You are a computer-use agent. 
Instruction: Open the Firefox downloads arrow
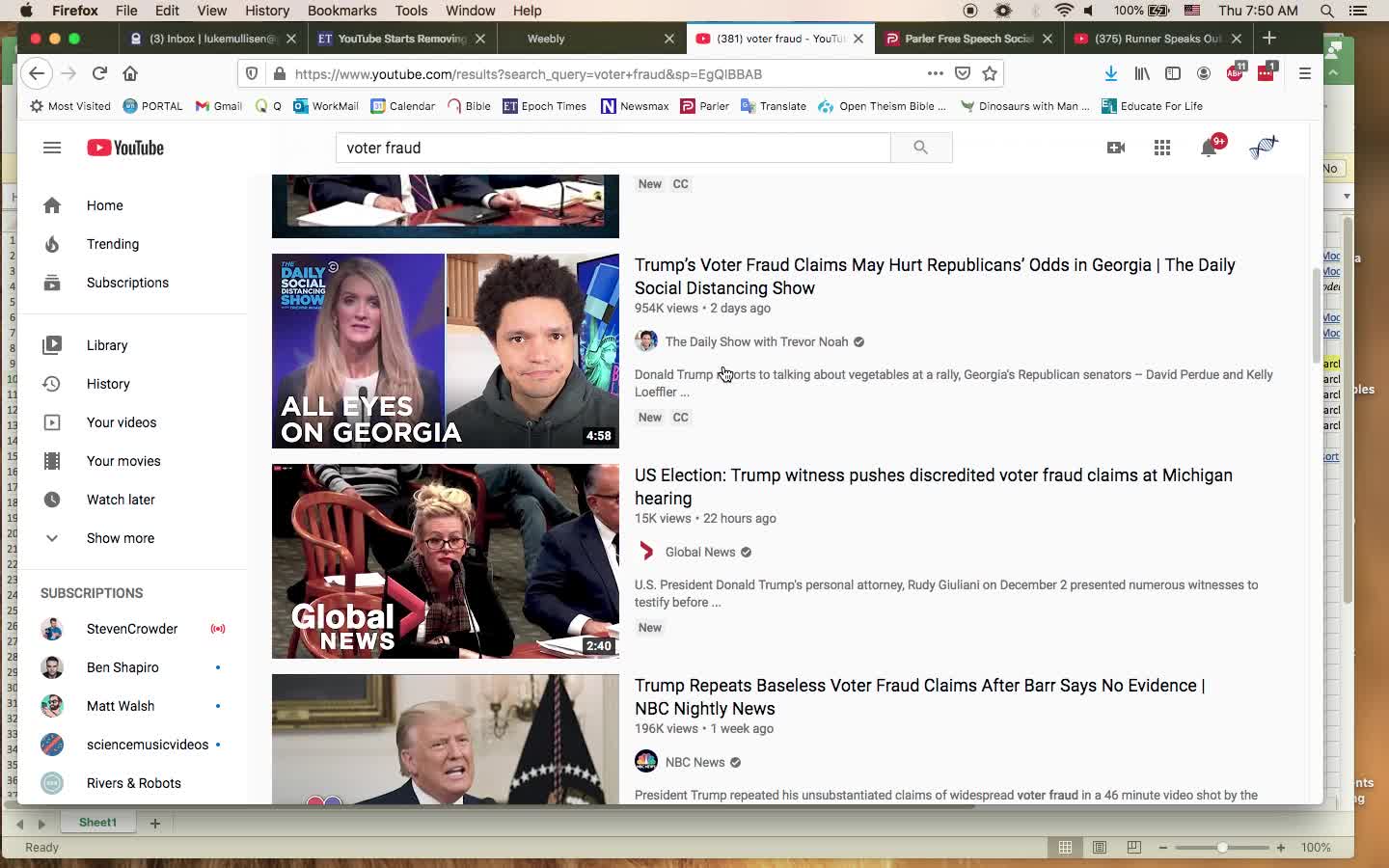[1111, 73]
